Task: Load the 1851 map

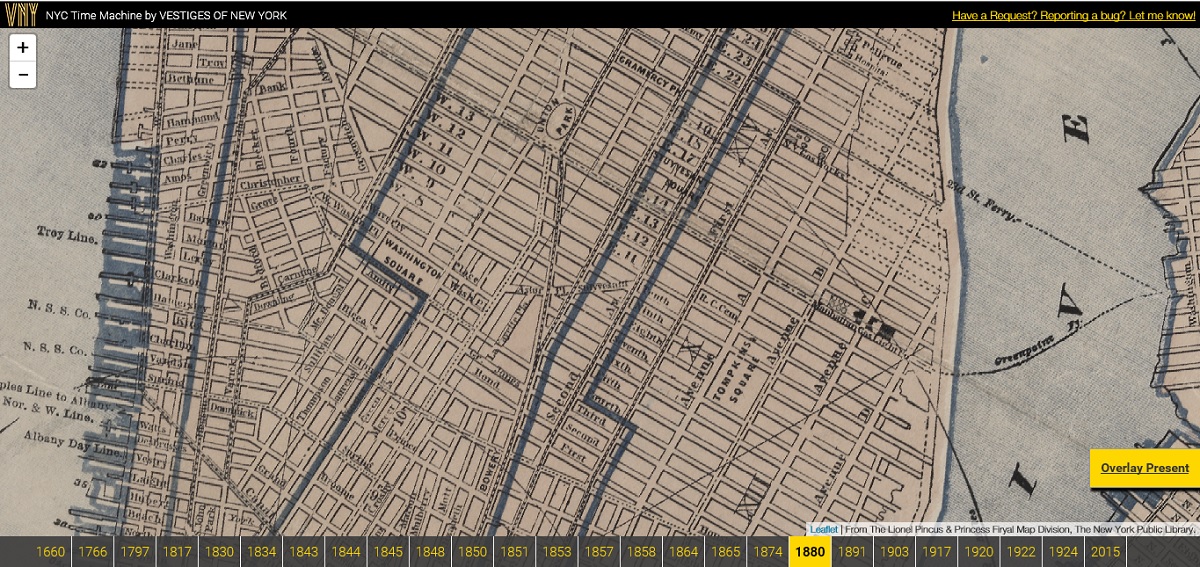Action: point(514,552)
